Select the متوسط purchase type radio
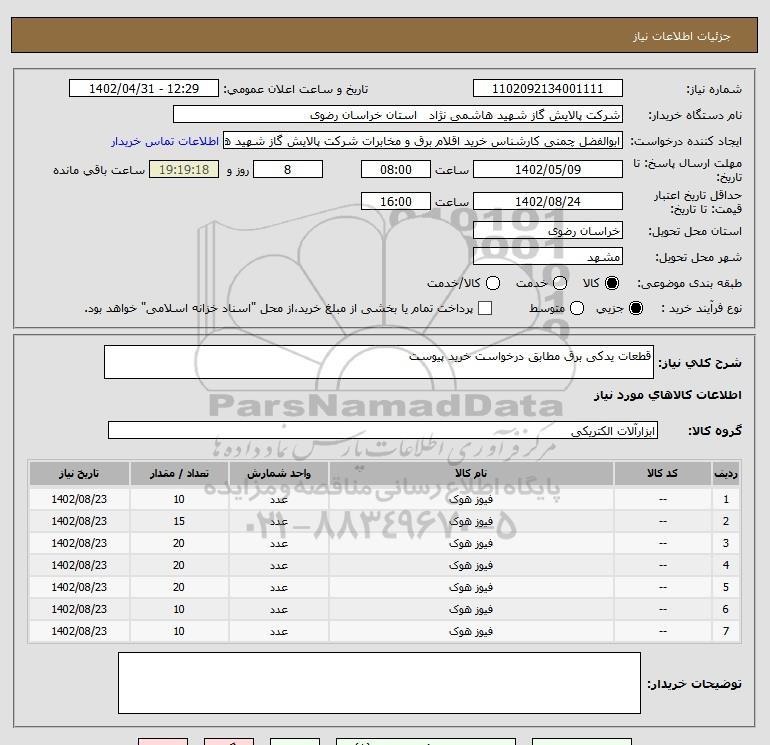This screenshot has height=745, width=770. pos(577,308)
